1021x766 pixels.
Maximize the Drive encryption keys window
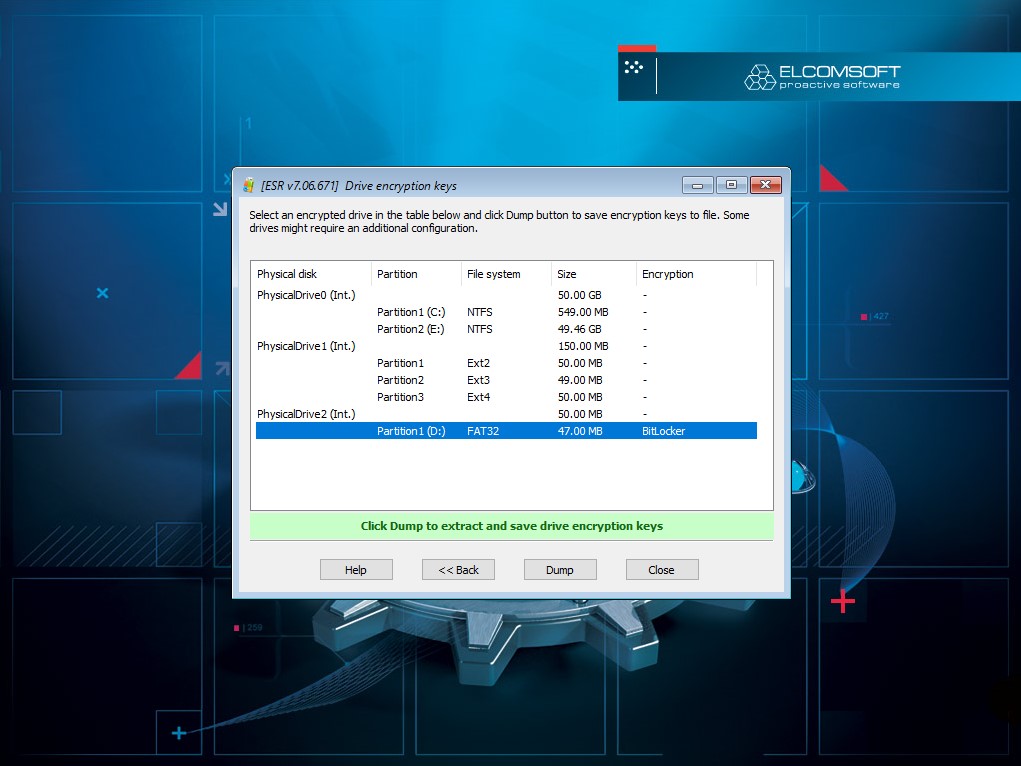click(x=731, y=185)
